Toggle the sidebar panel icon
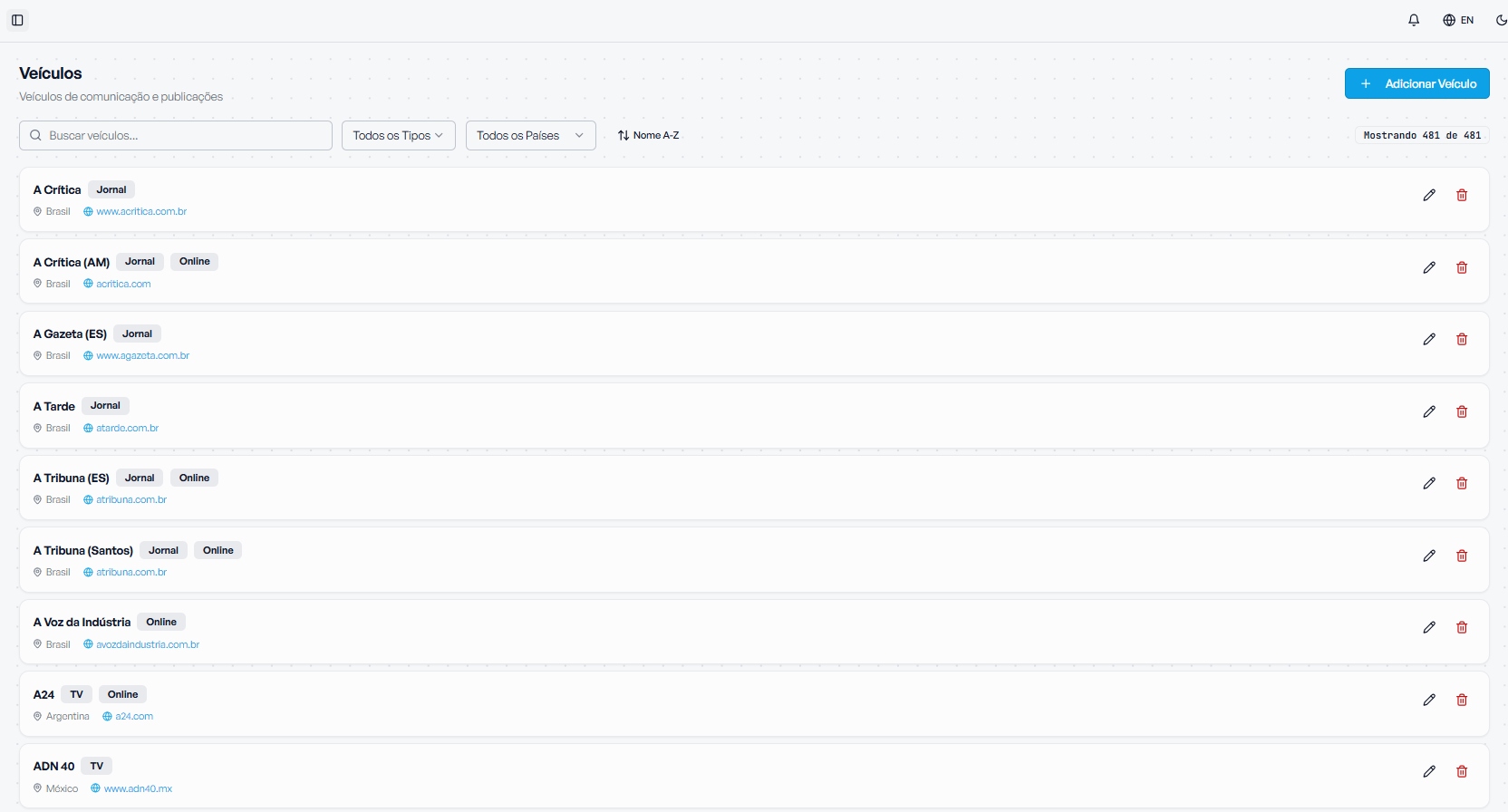Viewport: 1508px width, 812px height. 17,20
